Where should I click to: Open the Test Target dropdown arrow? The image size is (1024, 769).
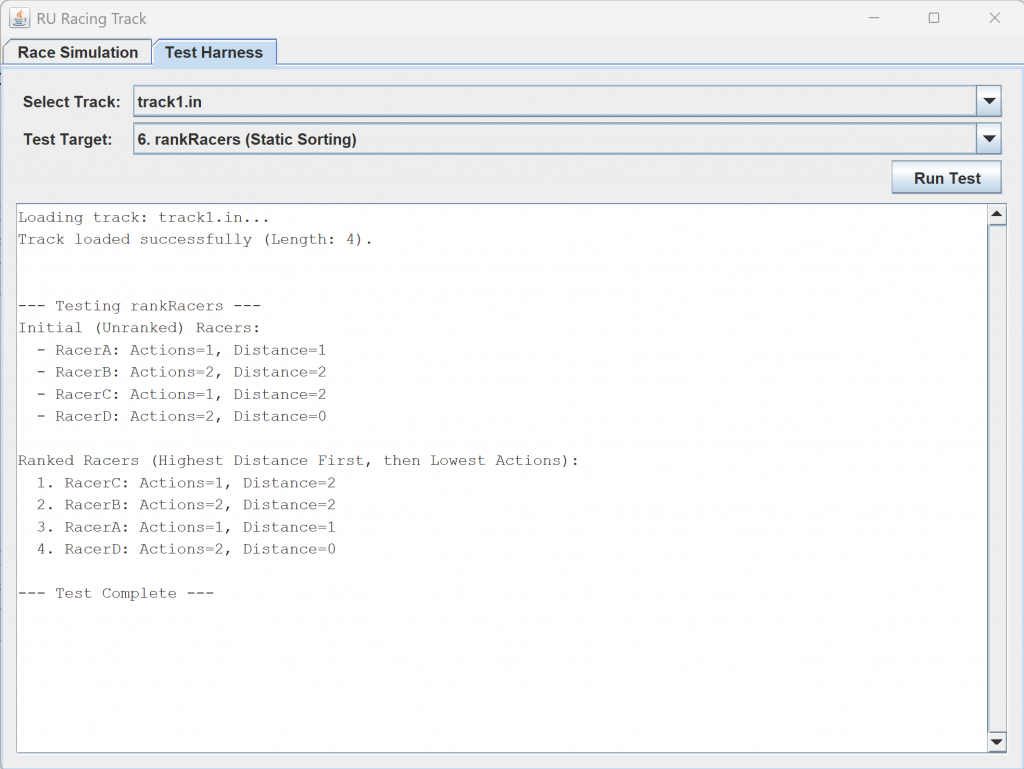click(989, 138)
